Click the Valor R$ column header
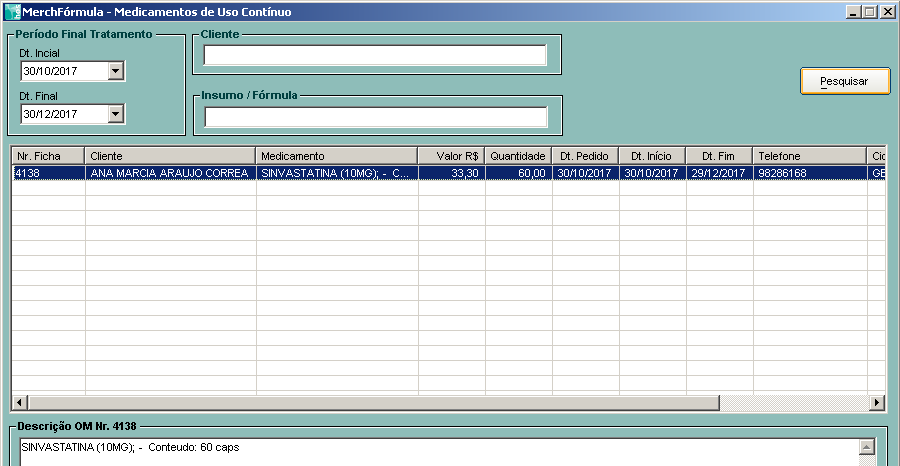 tap(451, 156)
